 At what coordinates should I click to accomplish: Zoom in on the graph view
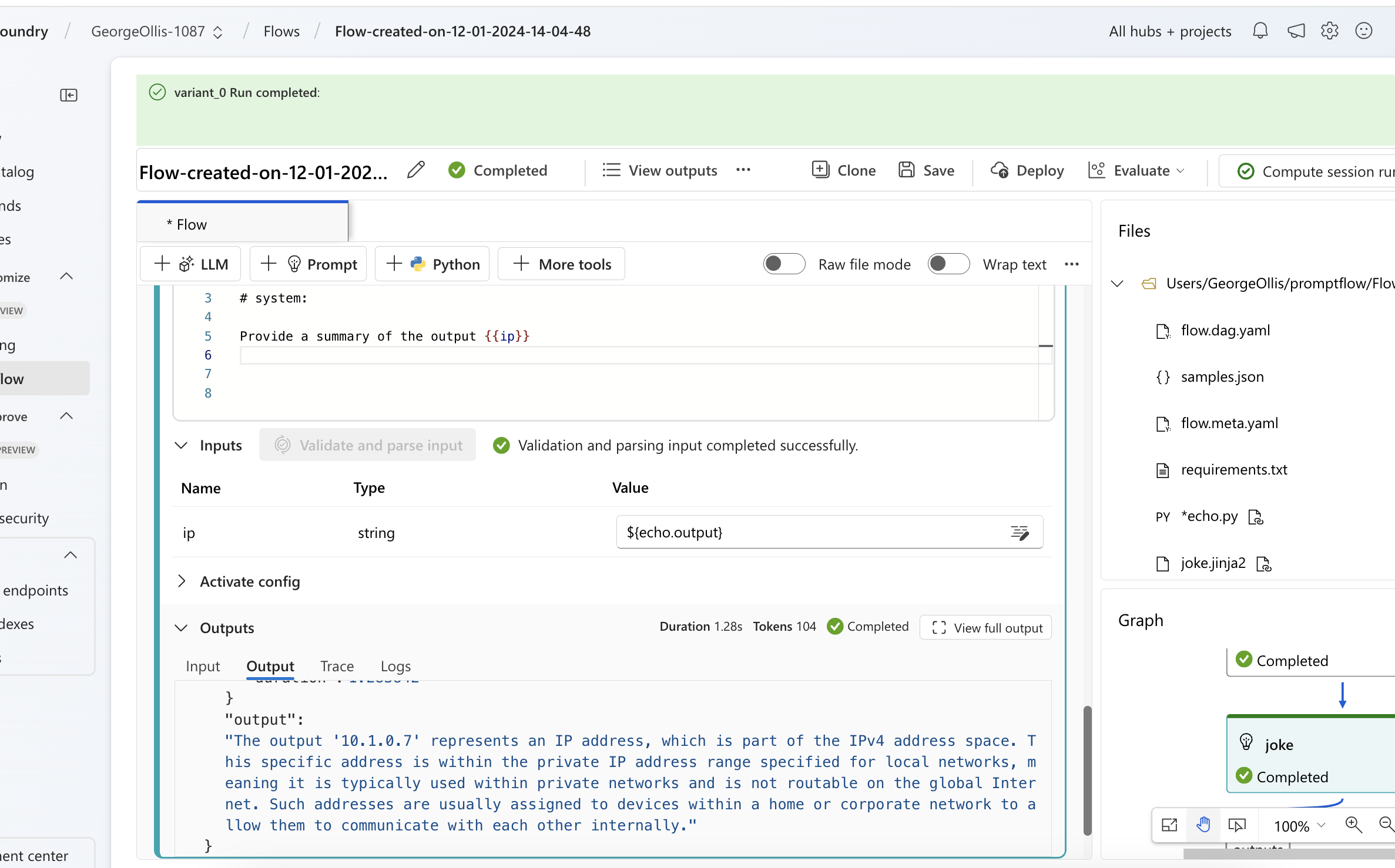pyautogui.click(x=1353, y=825)
